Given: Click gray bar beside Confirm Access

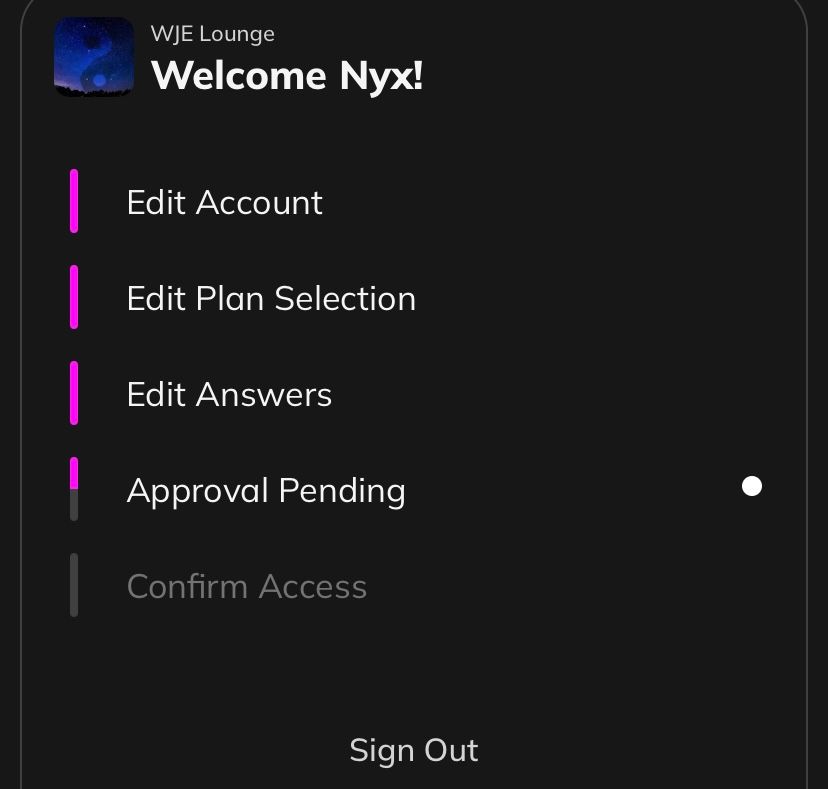Looking at the screenshot, I should click(x=74, y=585).
